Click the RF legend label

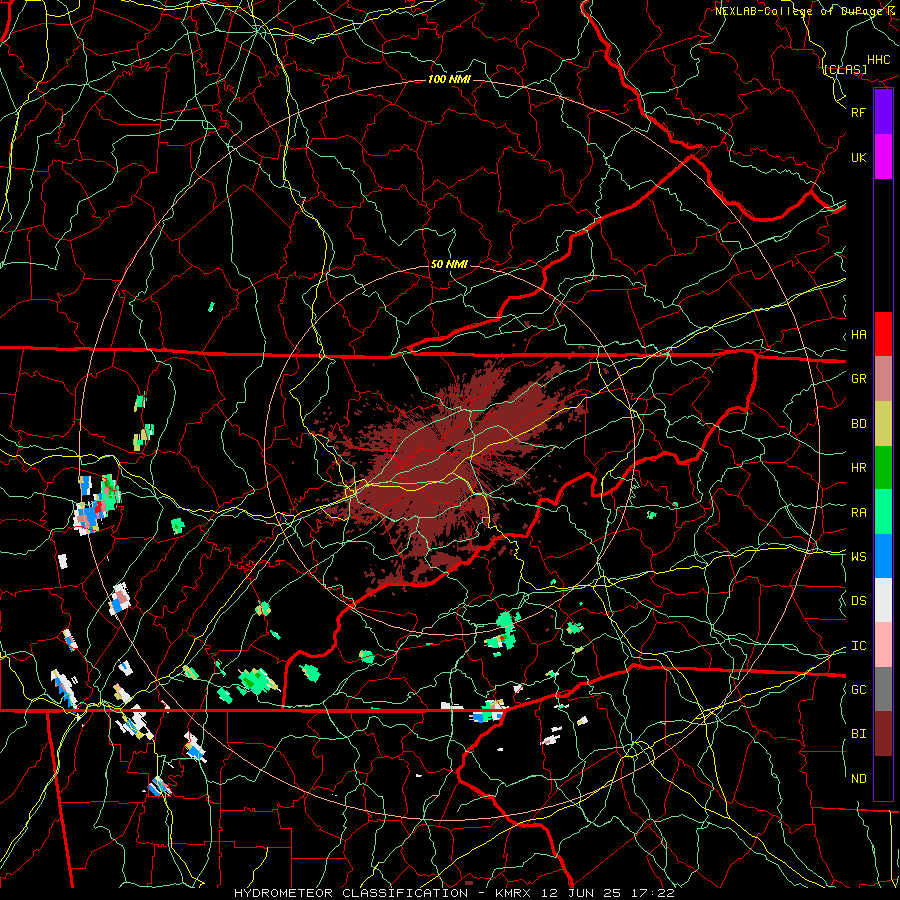(x=859, y=112)
